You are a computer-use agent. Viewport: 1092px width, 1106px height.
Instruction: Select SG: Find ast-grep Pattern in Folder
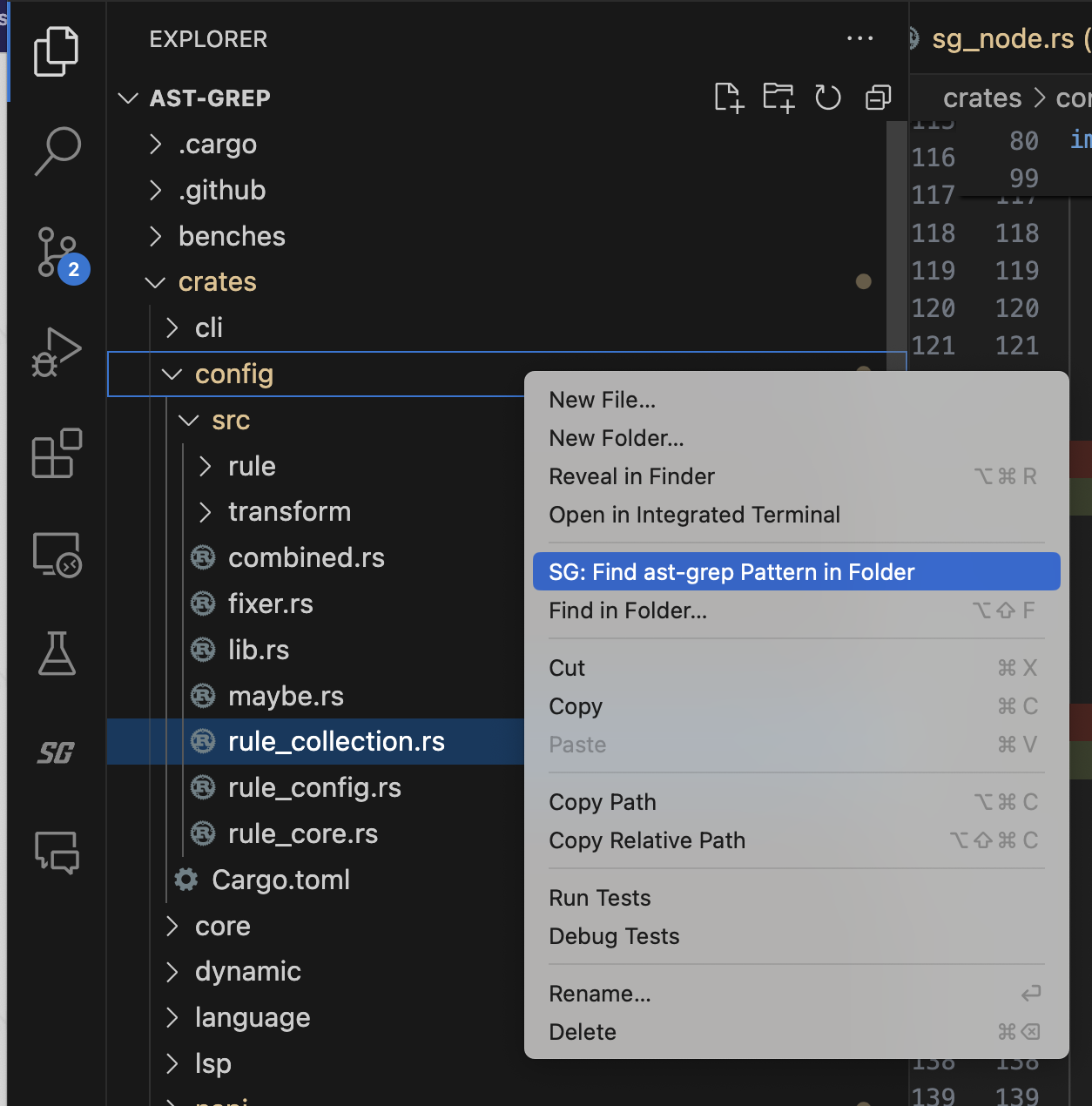click(796, 572)
